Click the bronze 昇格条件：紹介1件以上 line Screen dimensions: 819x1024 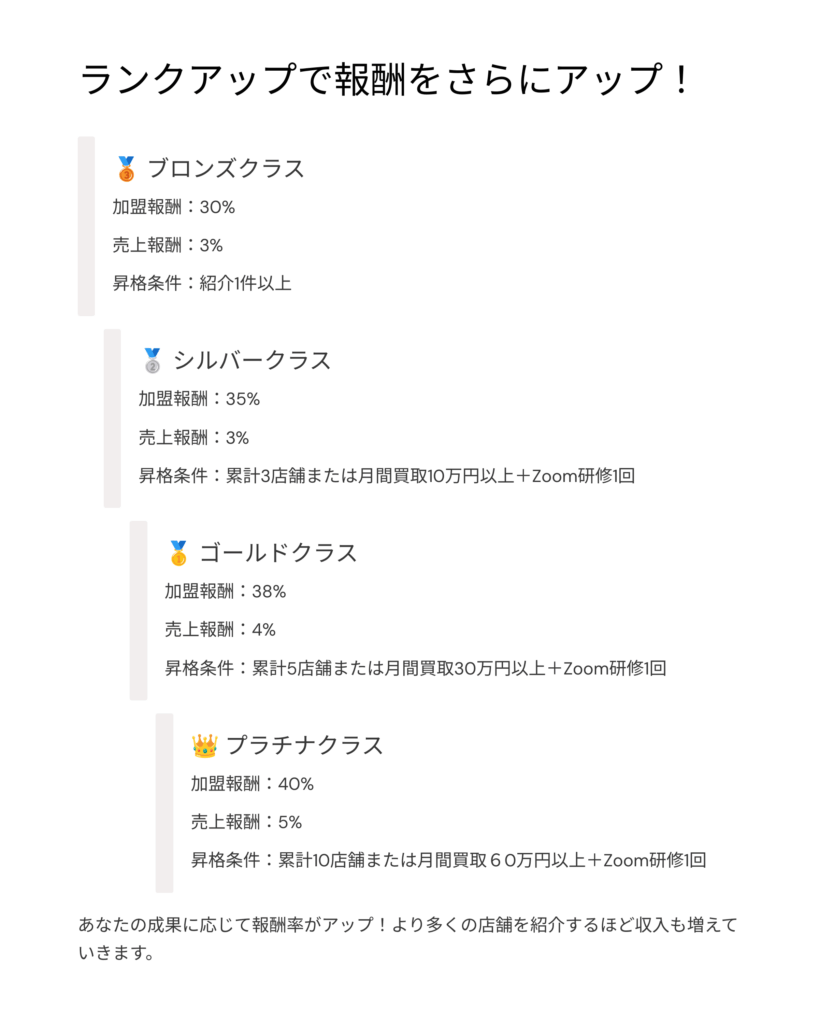click(202, 283)
